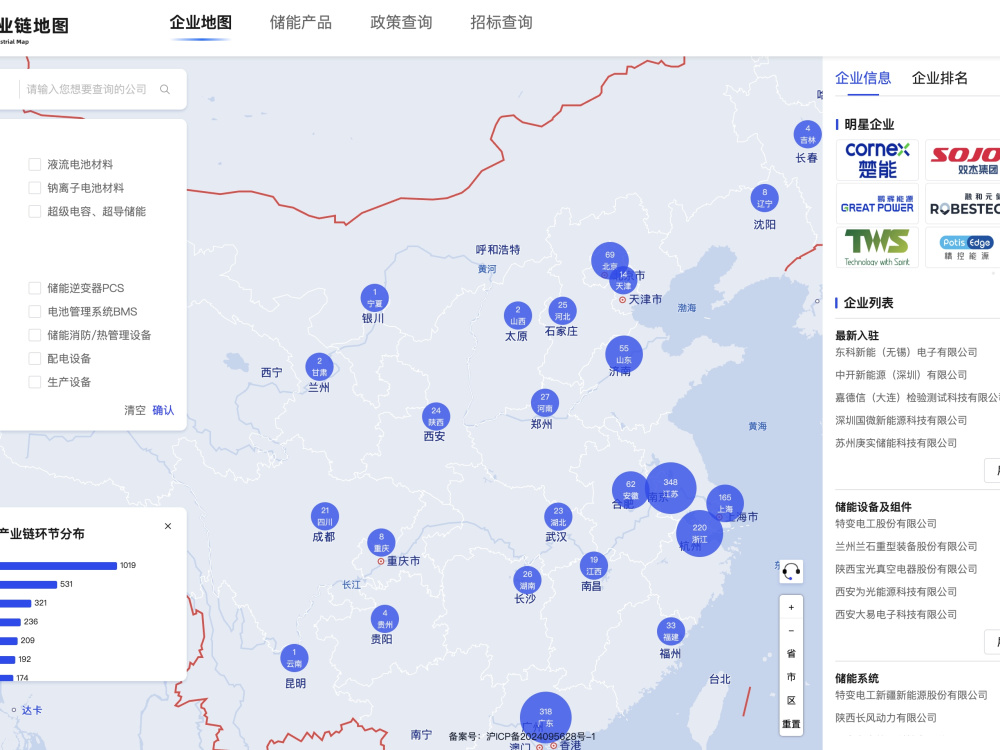The image size is (1000, 750).
Task: Switch map to 区 level
Action: tap(791, 700)
